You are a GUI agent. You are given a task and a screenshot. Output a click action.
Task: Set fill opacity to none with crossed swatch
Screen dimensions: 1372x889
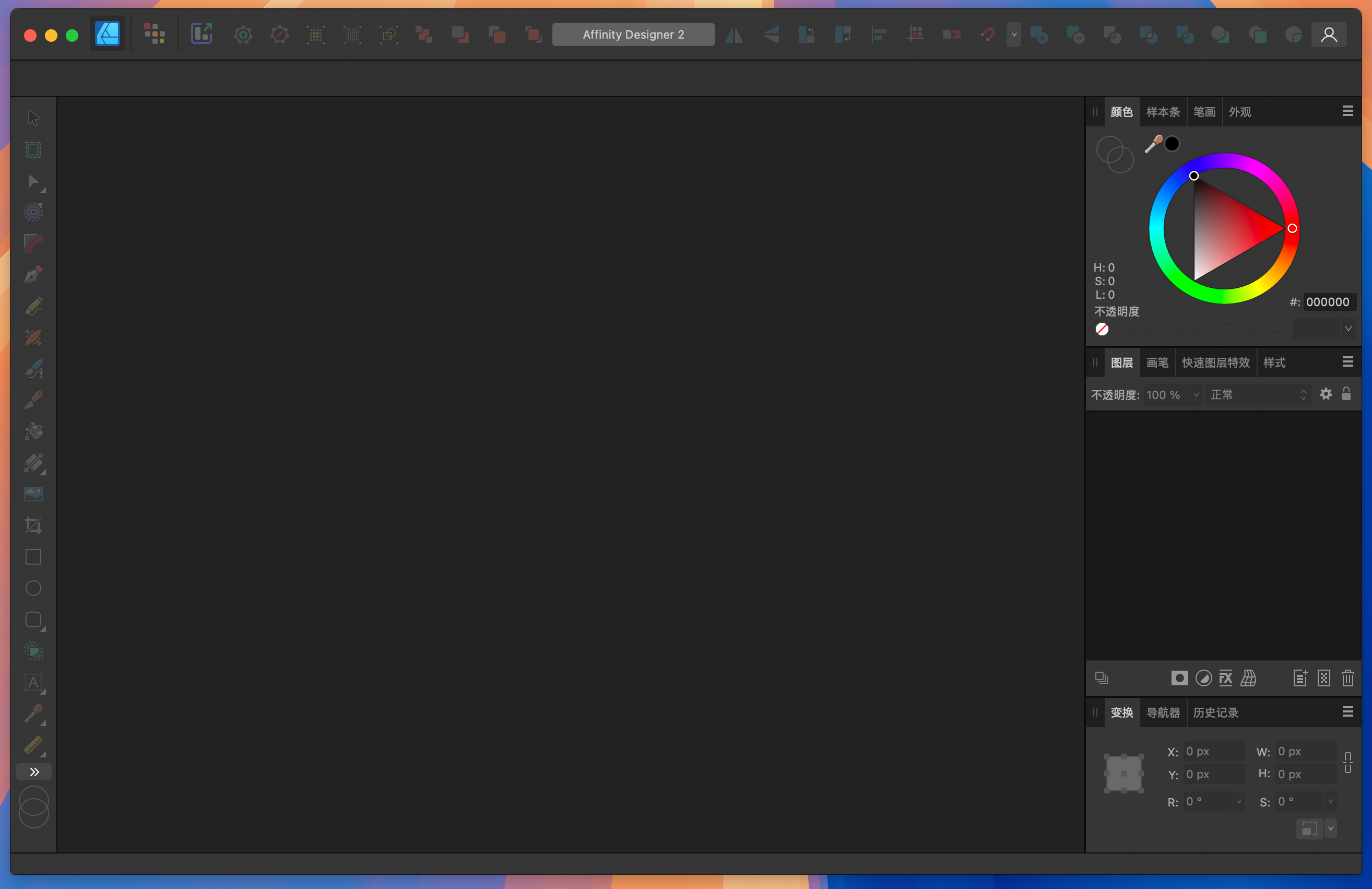[x=1102, y=329]
